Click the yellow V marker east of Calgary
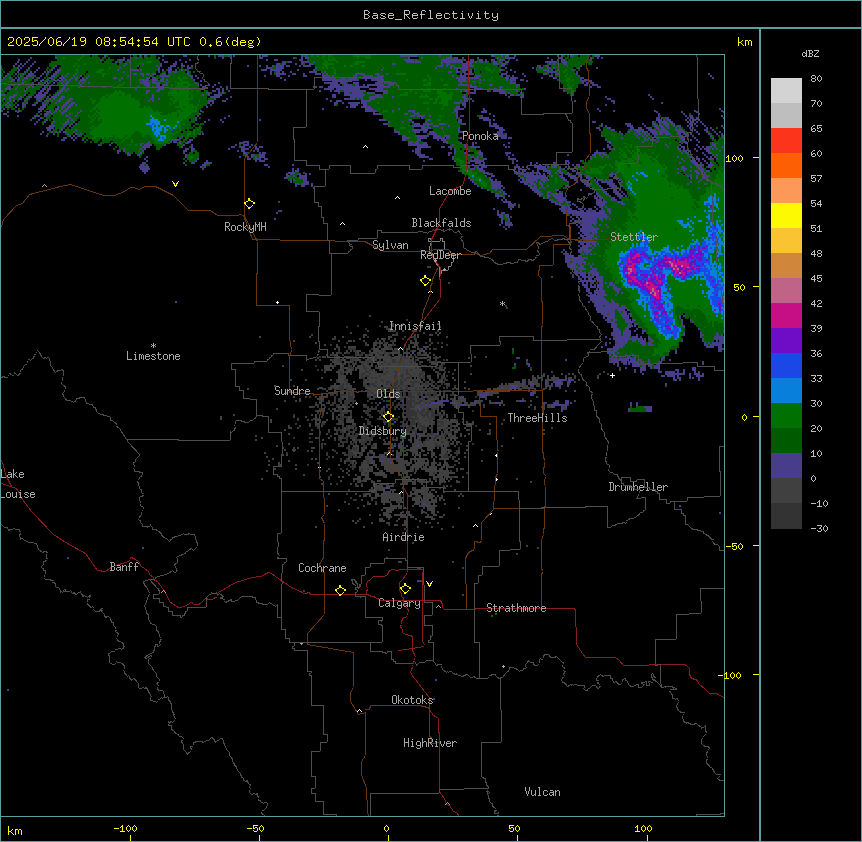The width and height of the screenshot is (862, 842). [429, 584]
